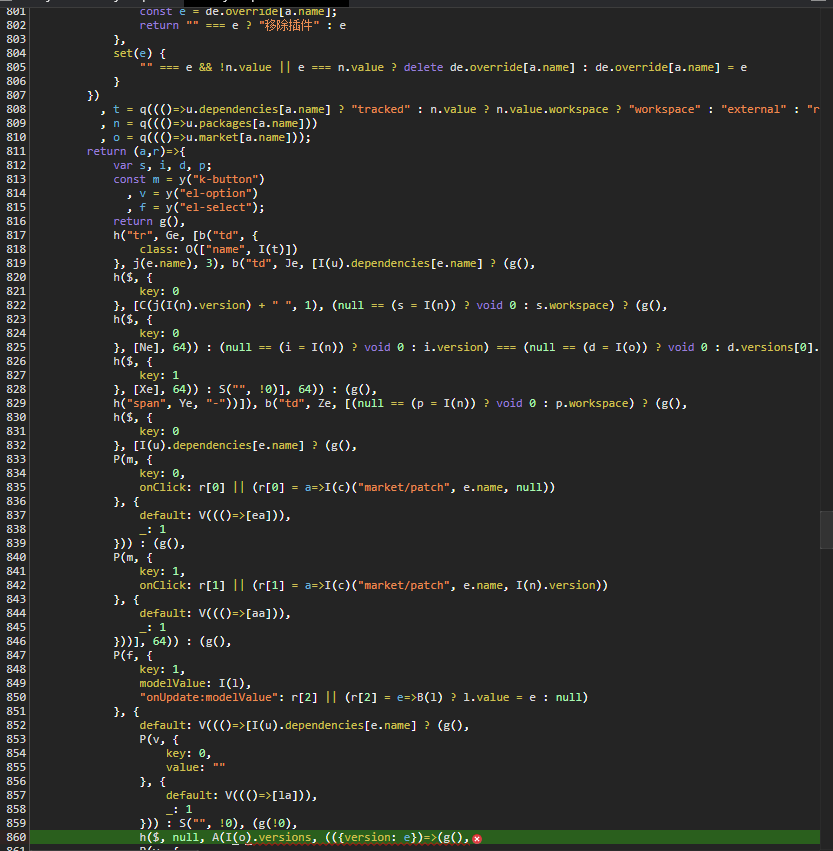The width and height of the screenshot is (833, 851).
Task: Click "return g()," on line 816
Action: [x=149, y=221]
